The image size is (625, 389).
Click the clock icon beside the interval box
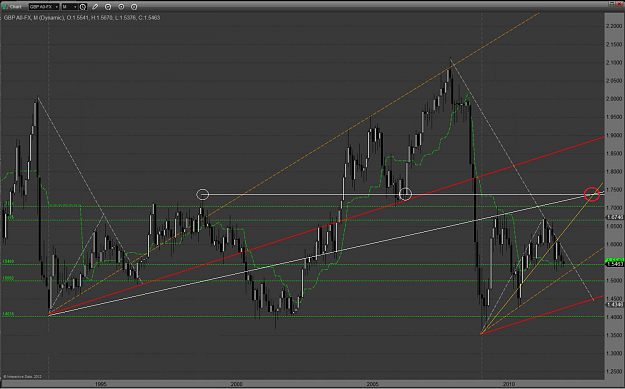[x=83, y=7]
